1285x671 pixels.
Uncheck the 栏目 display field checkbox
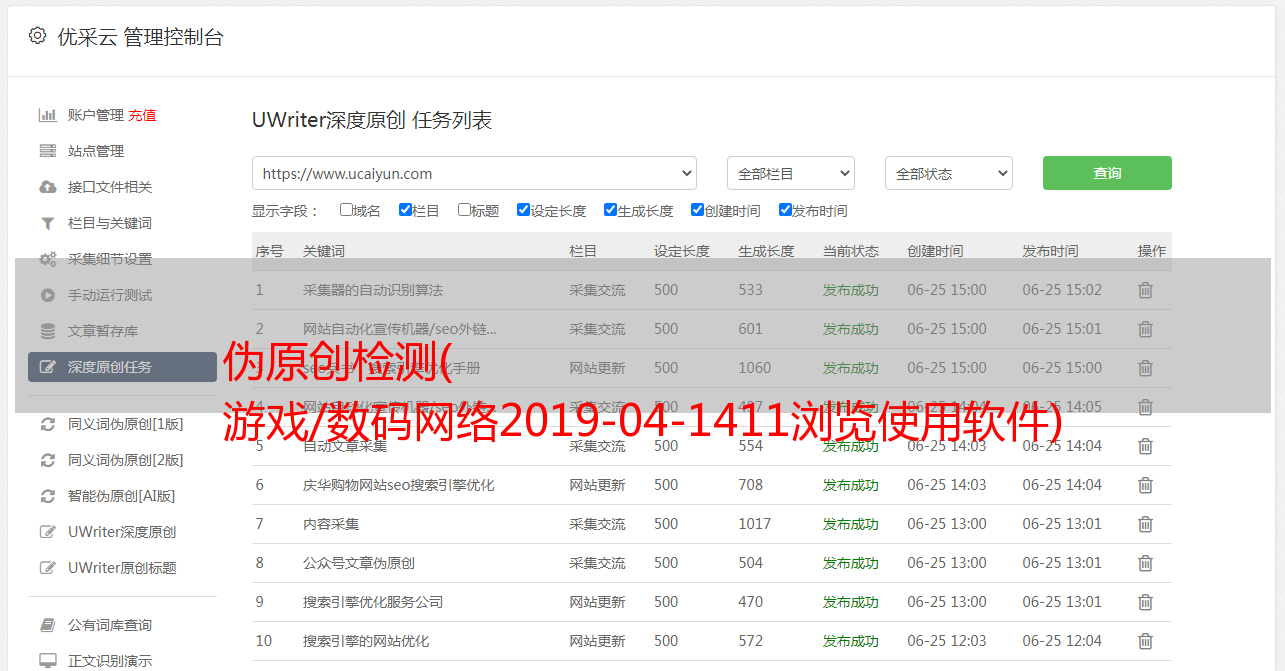coord(405,210)
